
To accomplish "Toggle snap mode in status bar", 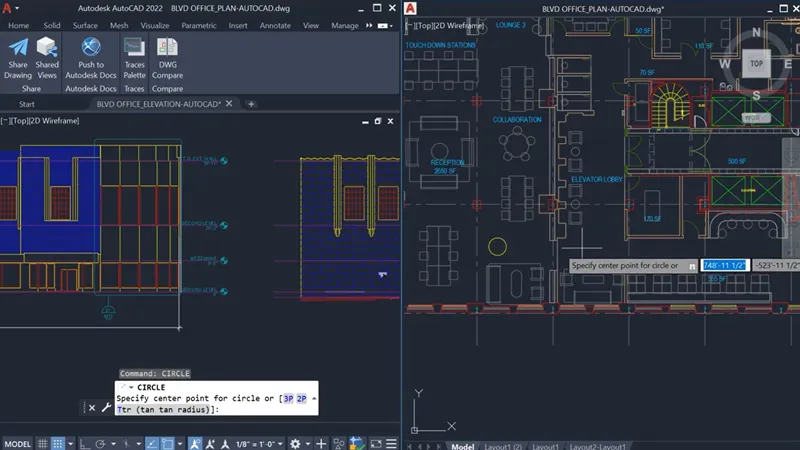I will pyautogui.click(x=58, y=444).
